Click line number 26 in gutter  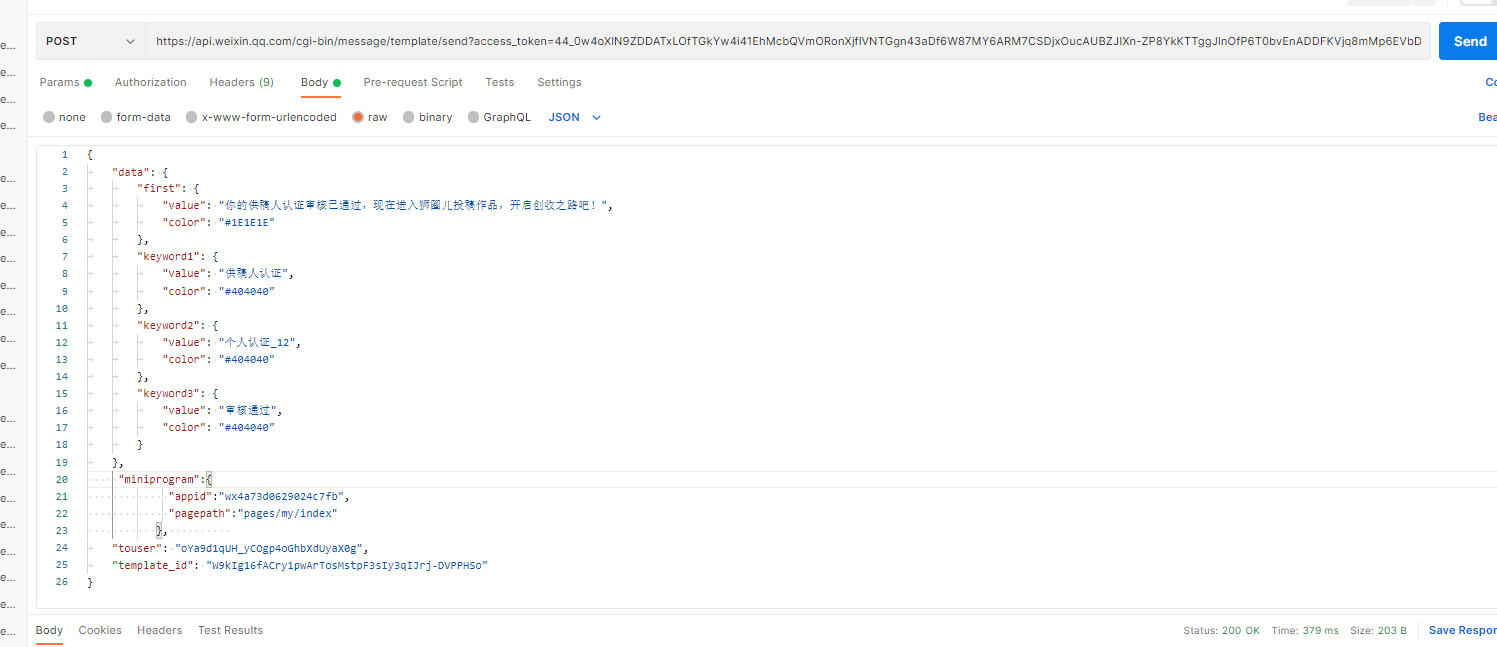coord(62,582)
